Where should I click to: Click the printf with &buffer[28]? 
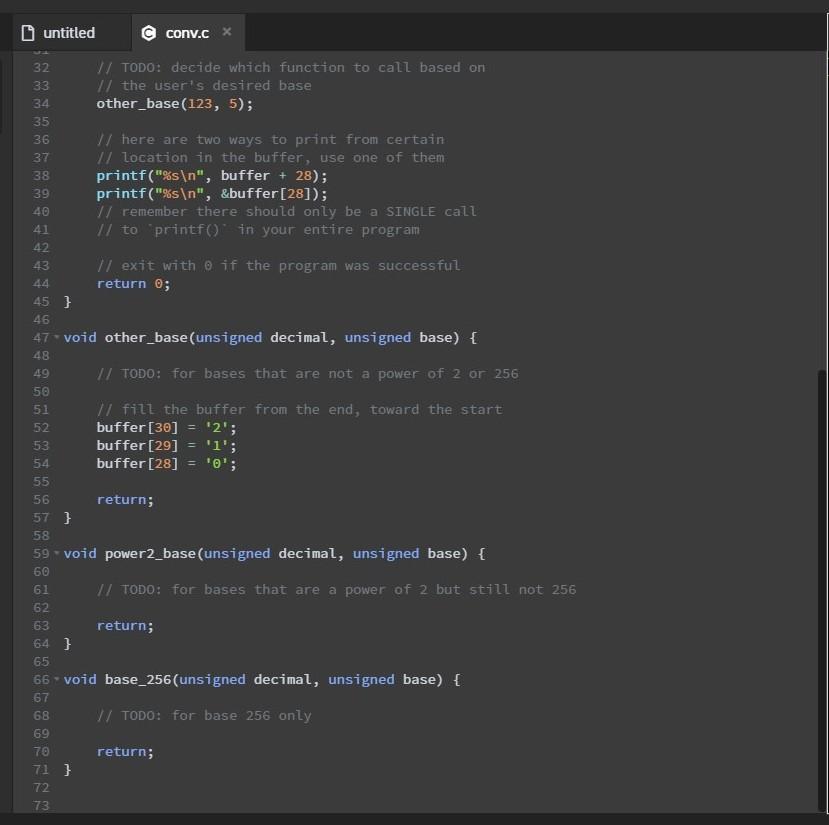212,194
